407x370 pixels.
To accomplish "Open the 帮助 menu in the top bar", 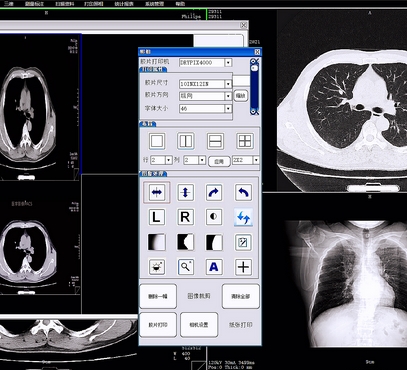I will [x=180, y=4].
